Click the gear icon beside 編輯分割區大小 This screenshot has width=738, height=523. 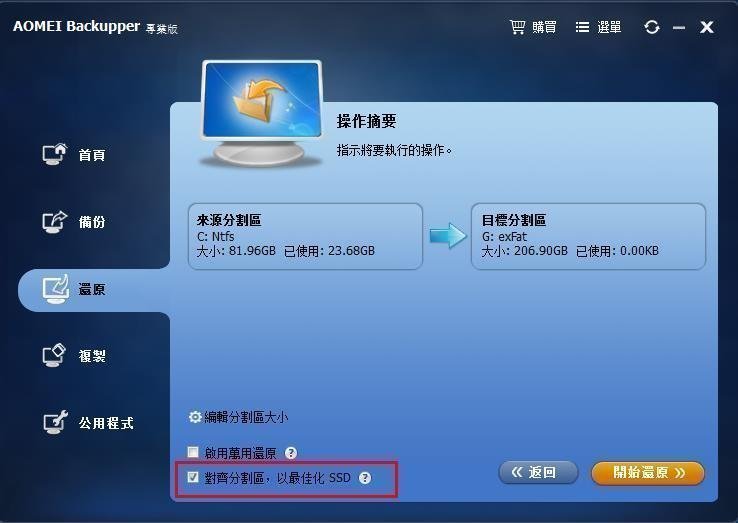click(195, 417)
